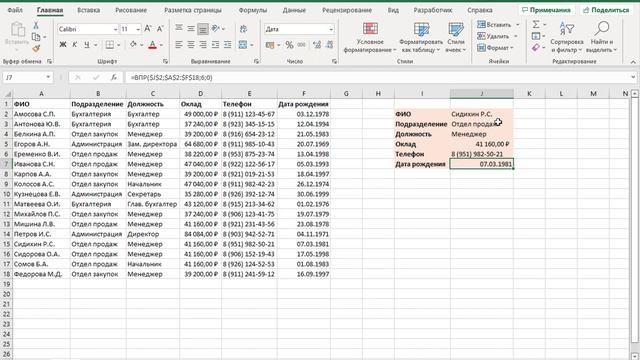
Task: Expand the Name Box dropdown arrow
Action: (48, 77)
